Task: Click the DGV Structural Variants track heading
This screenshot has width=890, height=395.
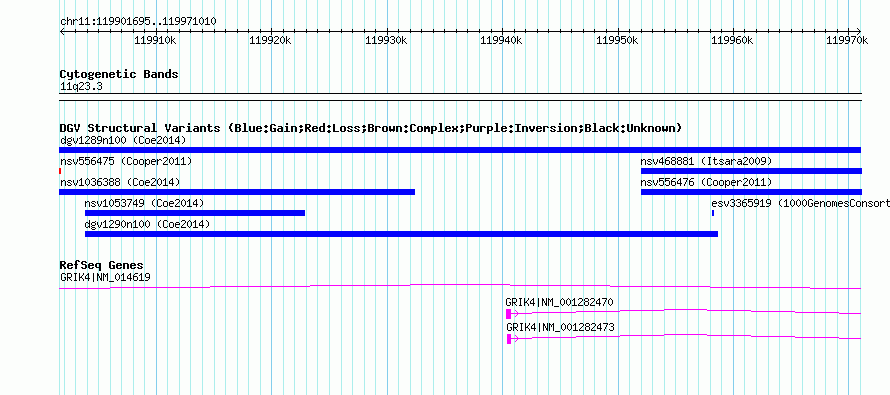Action: point(370,128)
